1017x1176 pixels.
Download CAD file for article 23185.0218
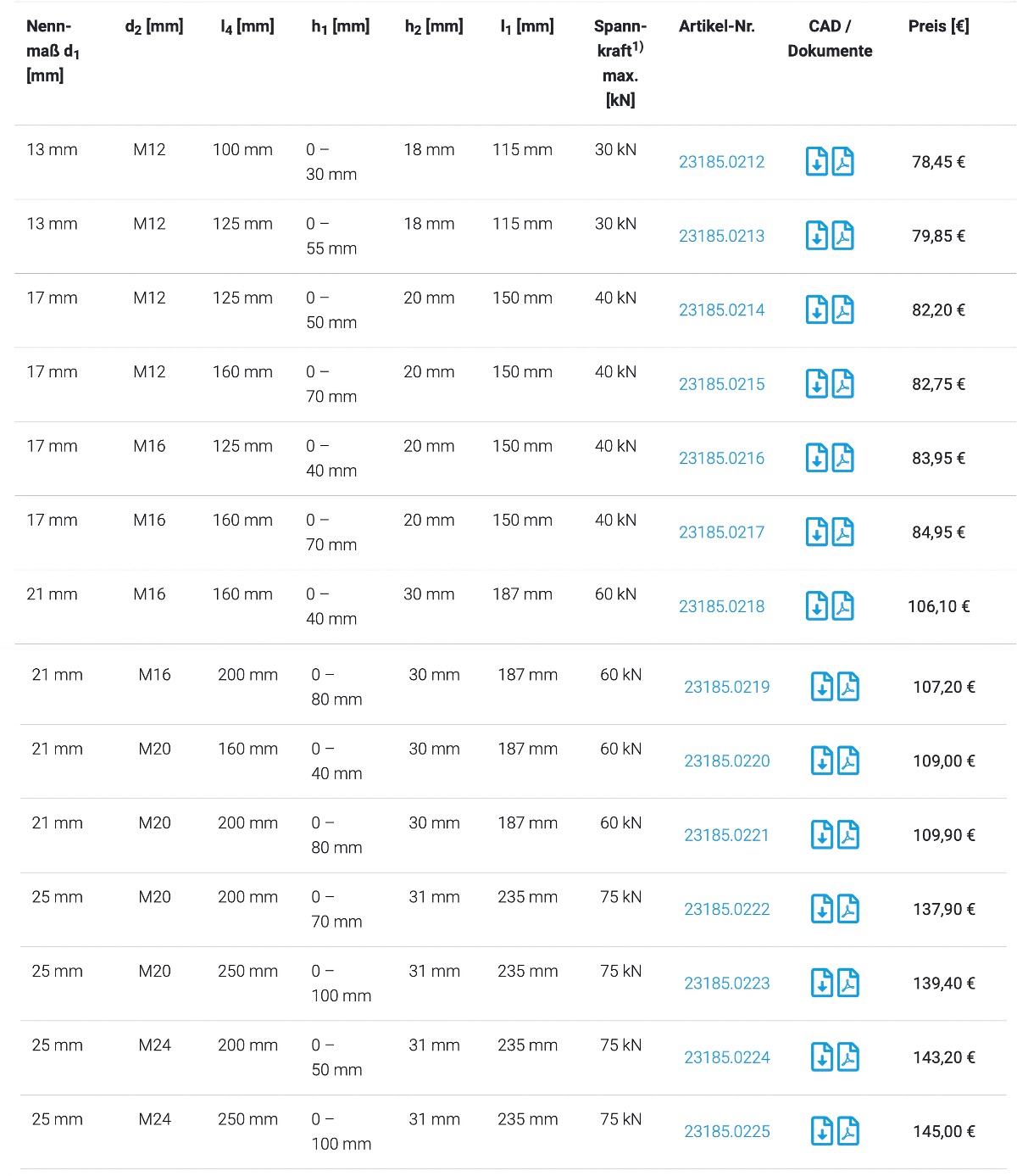pyautogui.click(x=816, y=606)
